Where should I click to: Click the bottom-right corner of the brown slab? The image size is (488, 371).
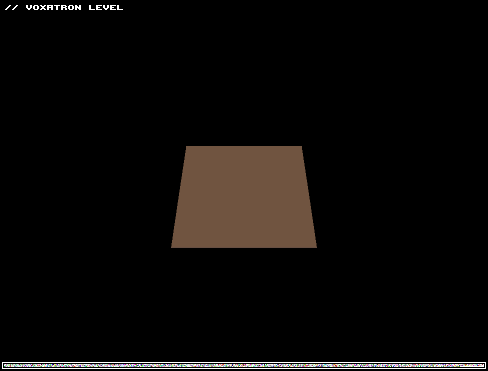point(315,247)
